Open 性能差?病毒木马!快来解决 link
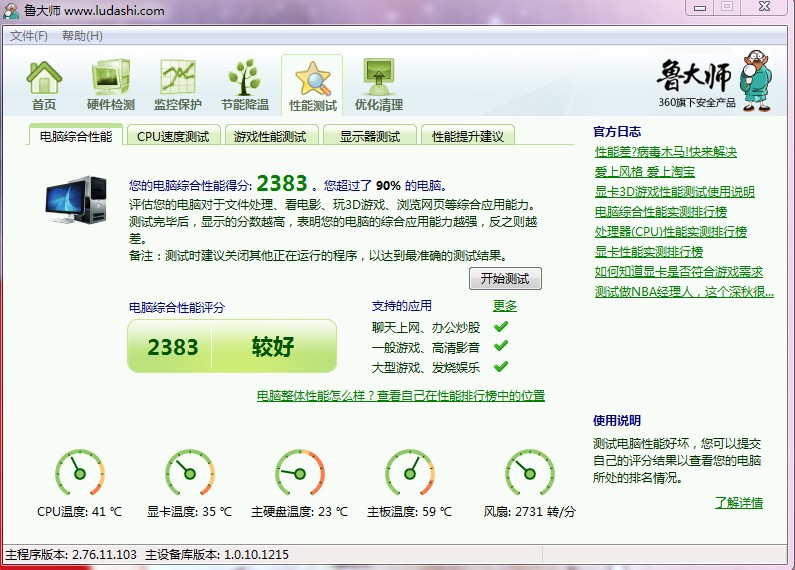This screenshot has width=795, height=570. 665,152
